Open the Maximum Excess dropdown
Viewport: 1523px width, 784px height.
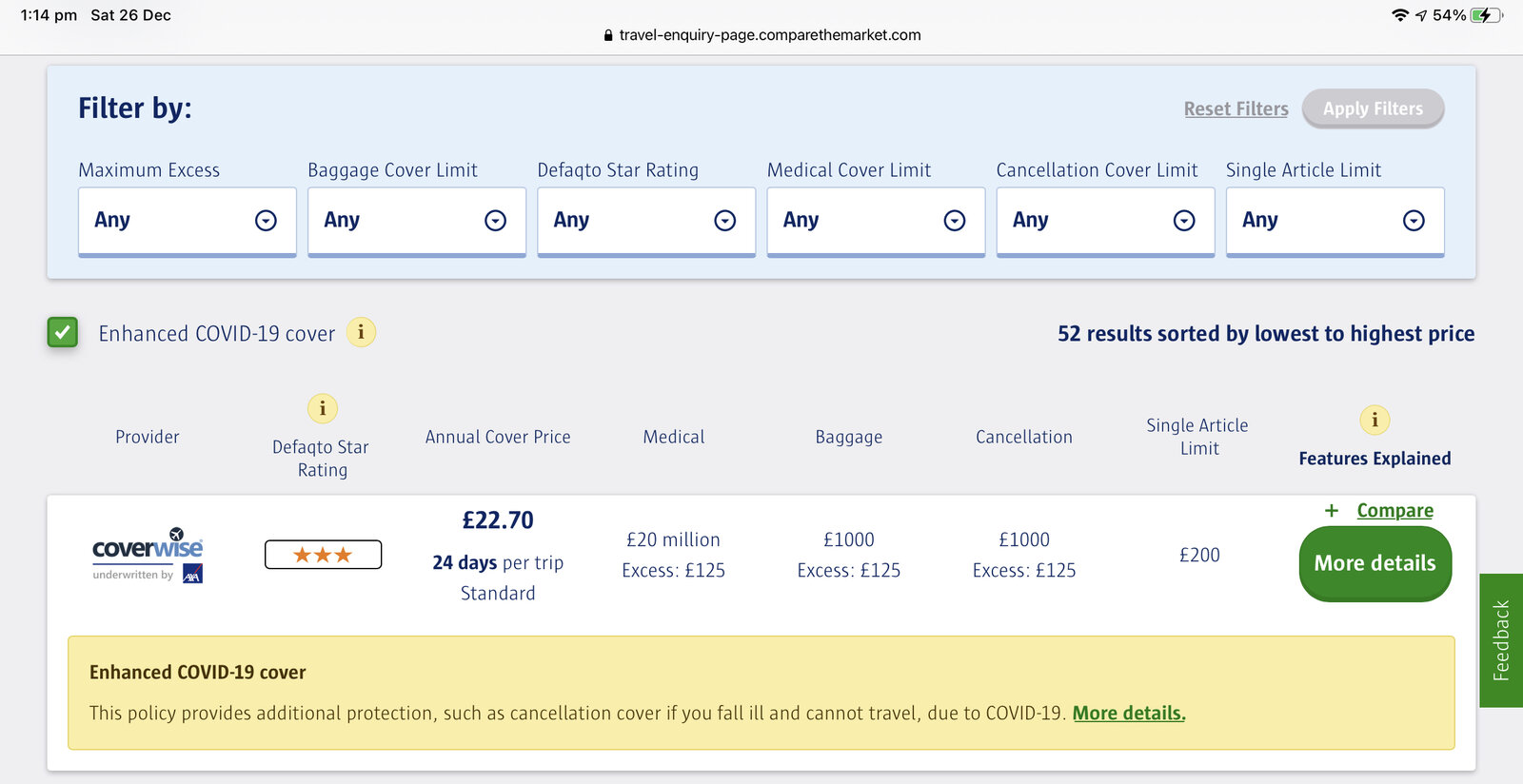coord(187,221)
